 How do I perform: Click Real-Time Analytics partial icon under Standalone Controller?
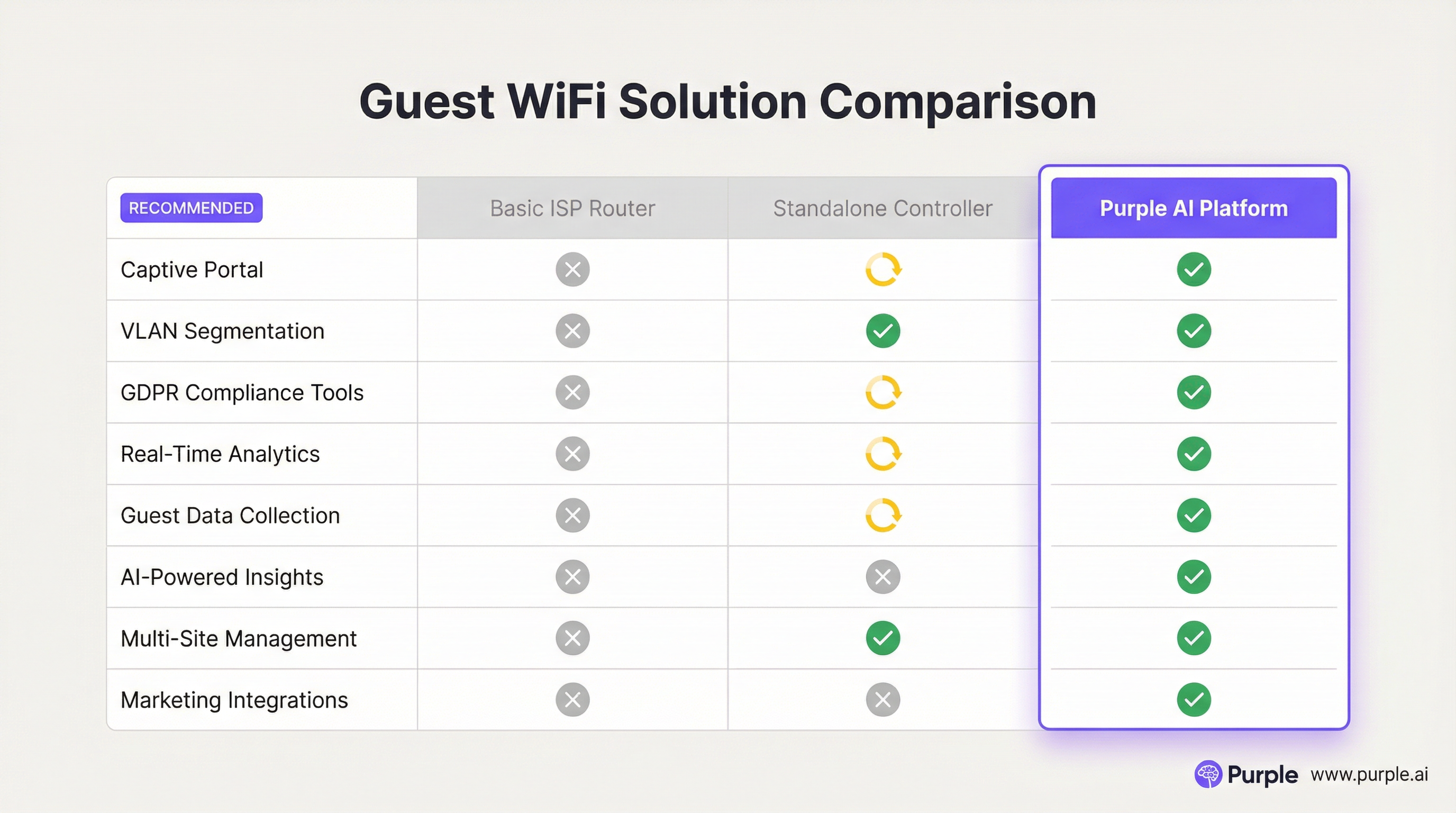[x=883, y=454]
